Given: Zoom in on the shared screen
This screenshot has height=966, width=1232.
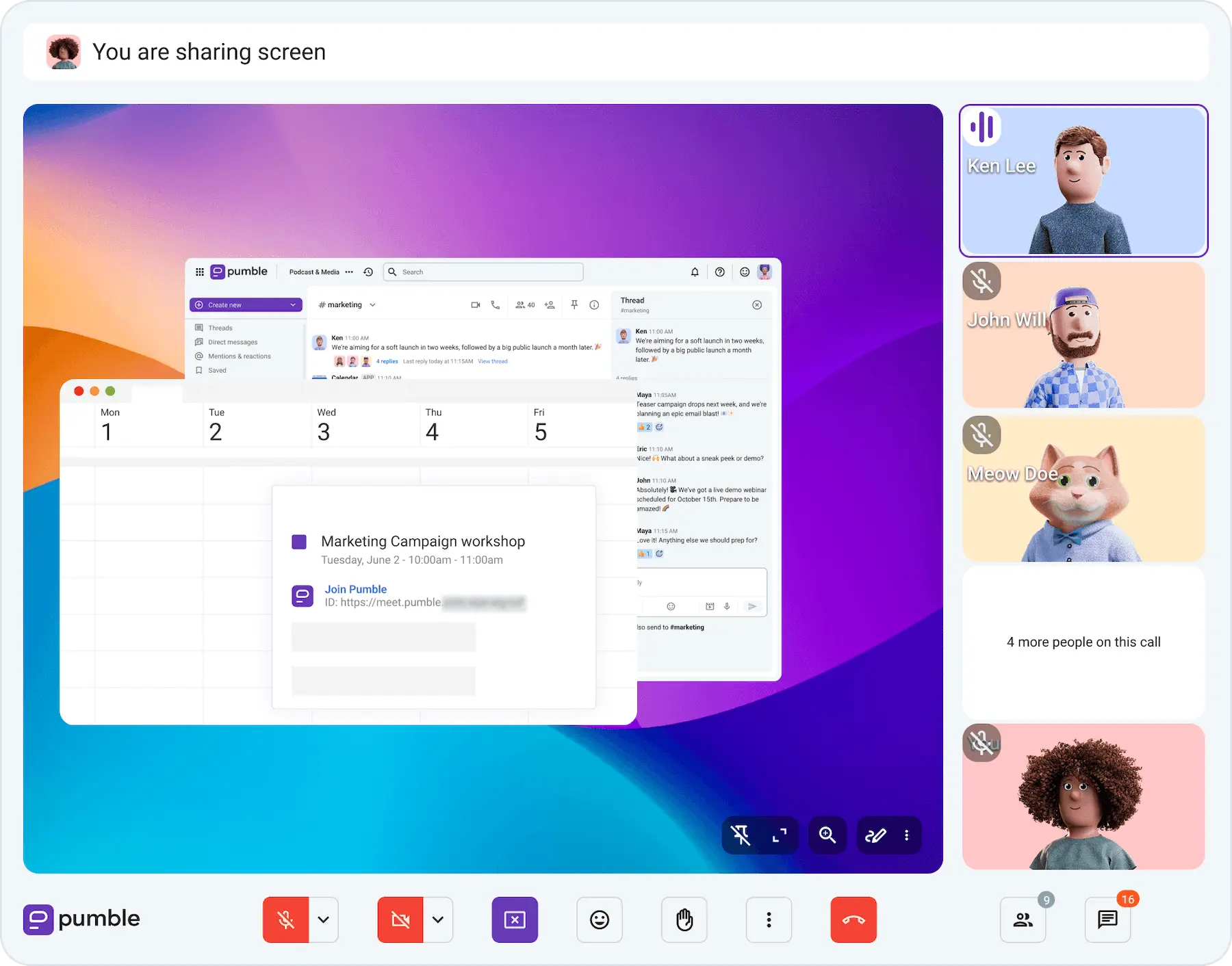Looking at the screenshot, I should point(827,835).
